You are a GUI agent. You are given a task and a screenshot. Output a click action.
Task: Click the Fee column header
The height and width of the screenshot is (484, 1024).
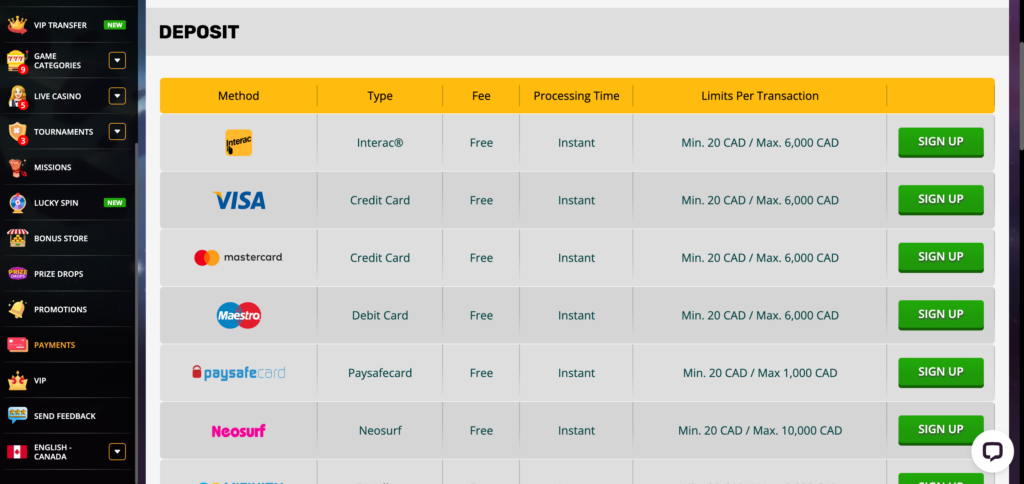click(x=481, y=96)
